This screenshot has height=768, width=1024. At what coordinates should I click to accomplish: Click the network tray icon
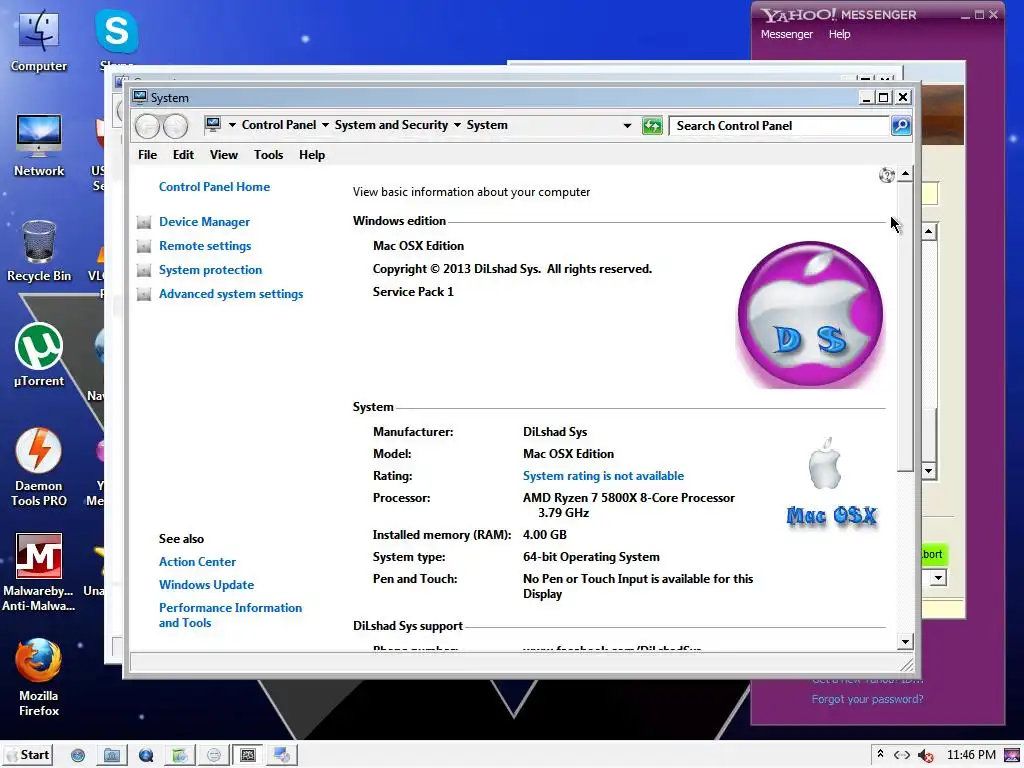(x=902, y=755)
